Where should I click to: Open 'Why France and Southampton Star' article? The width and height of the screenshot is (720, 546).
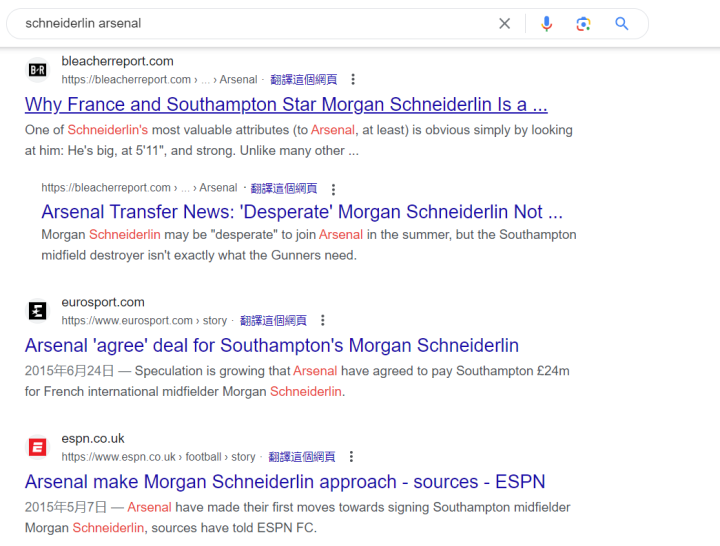pos(286,104)
